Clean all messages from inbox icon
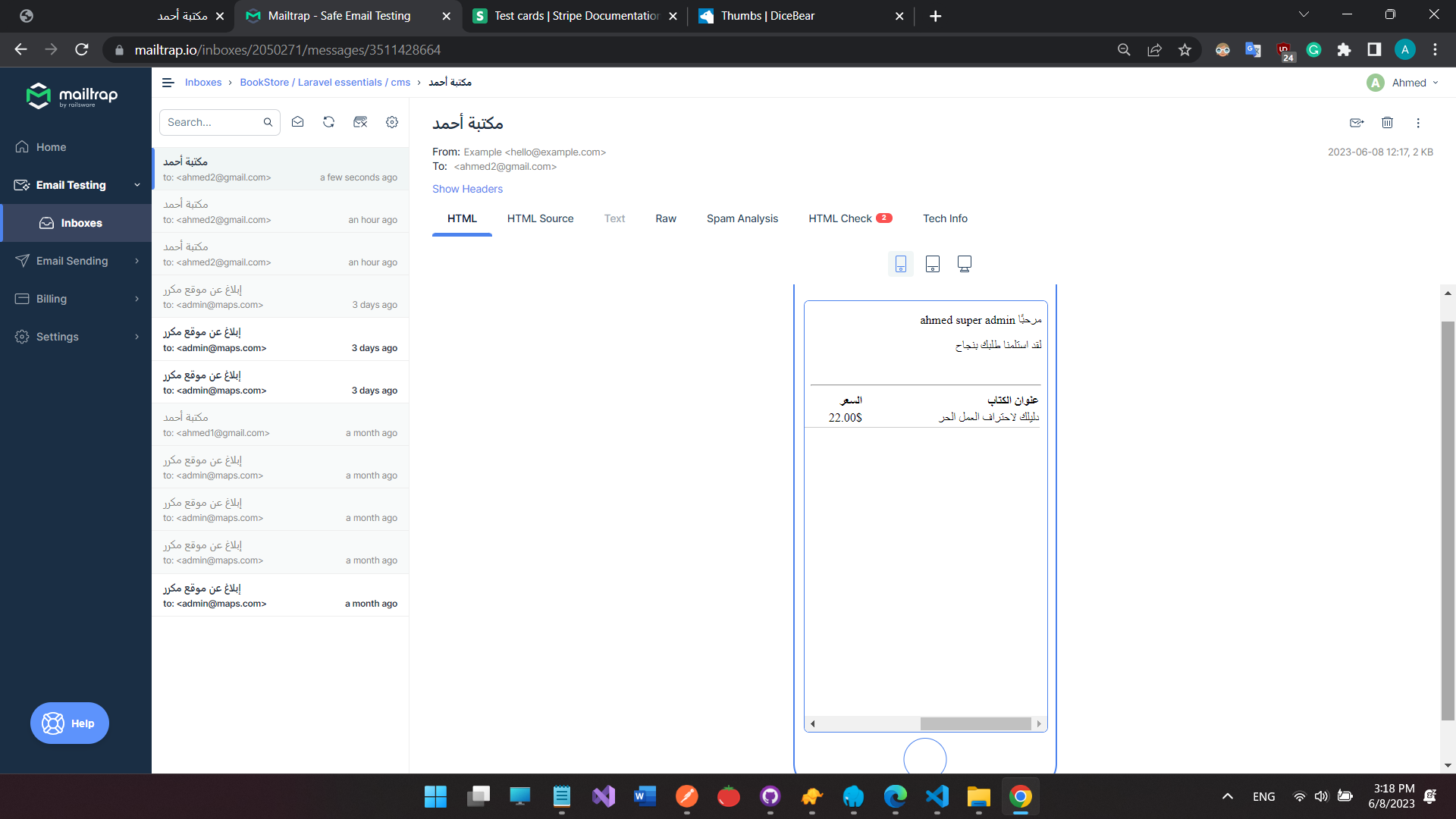Screen dimensions: 1456x819 (360, 121)
